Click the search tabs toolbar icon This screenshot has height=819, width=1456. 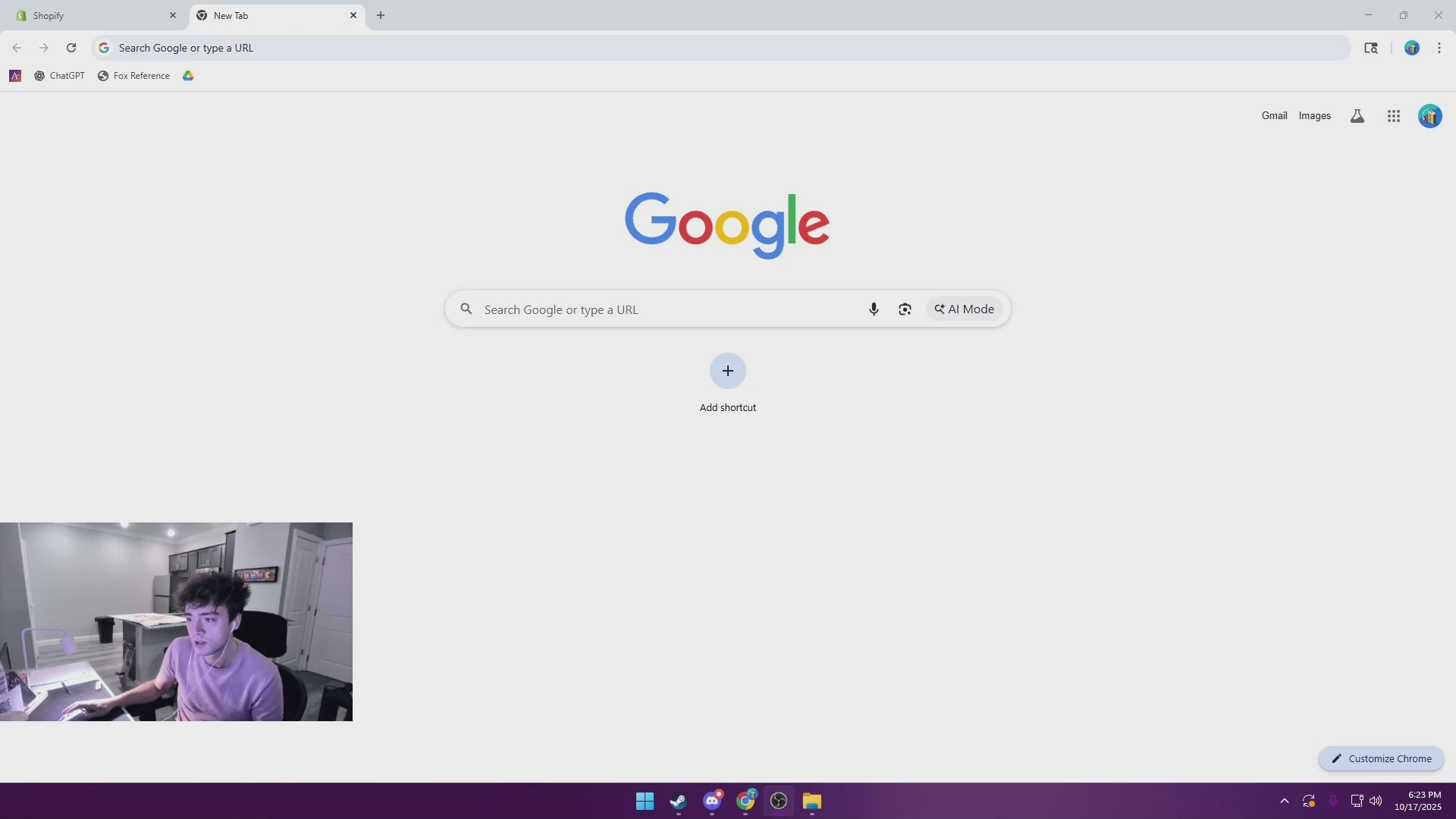click(1371, 48)
